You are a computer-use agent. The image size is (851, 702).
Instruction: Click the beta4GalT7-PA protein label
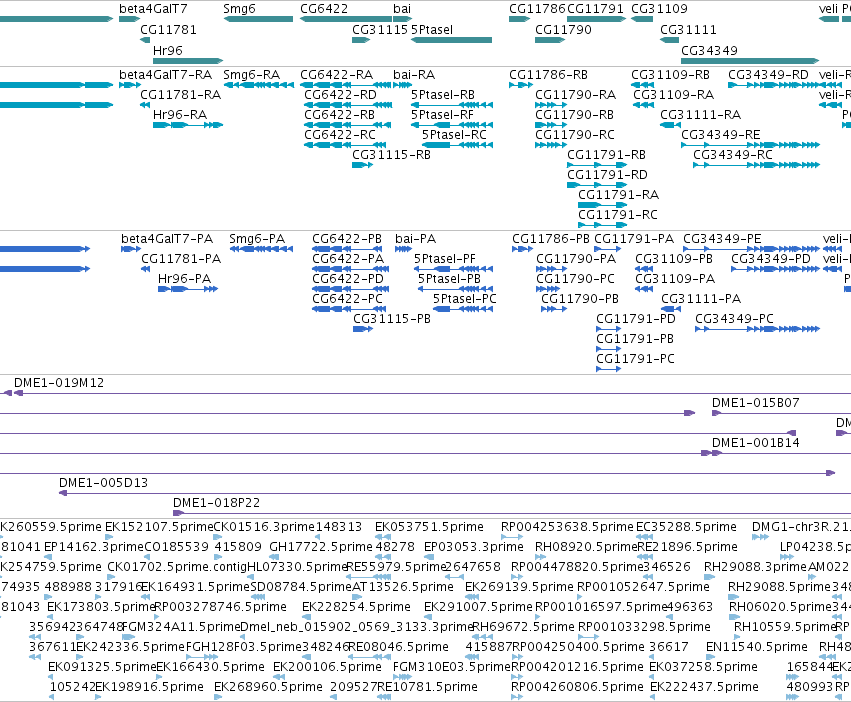[167, 239]
